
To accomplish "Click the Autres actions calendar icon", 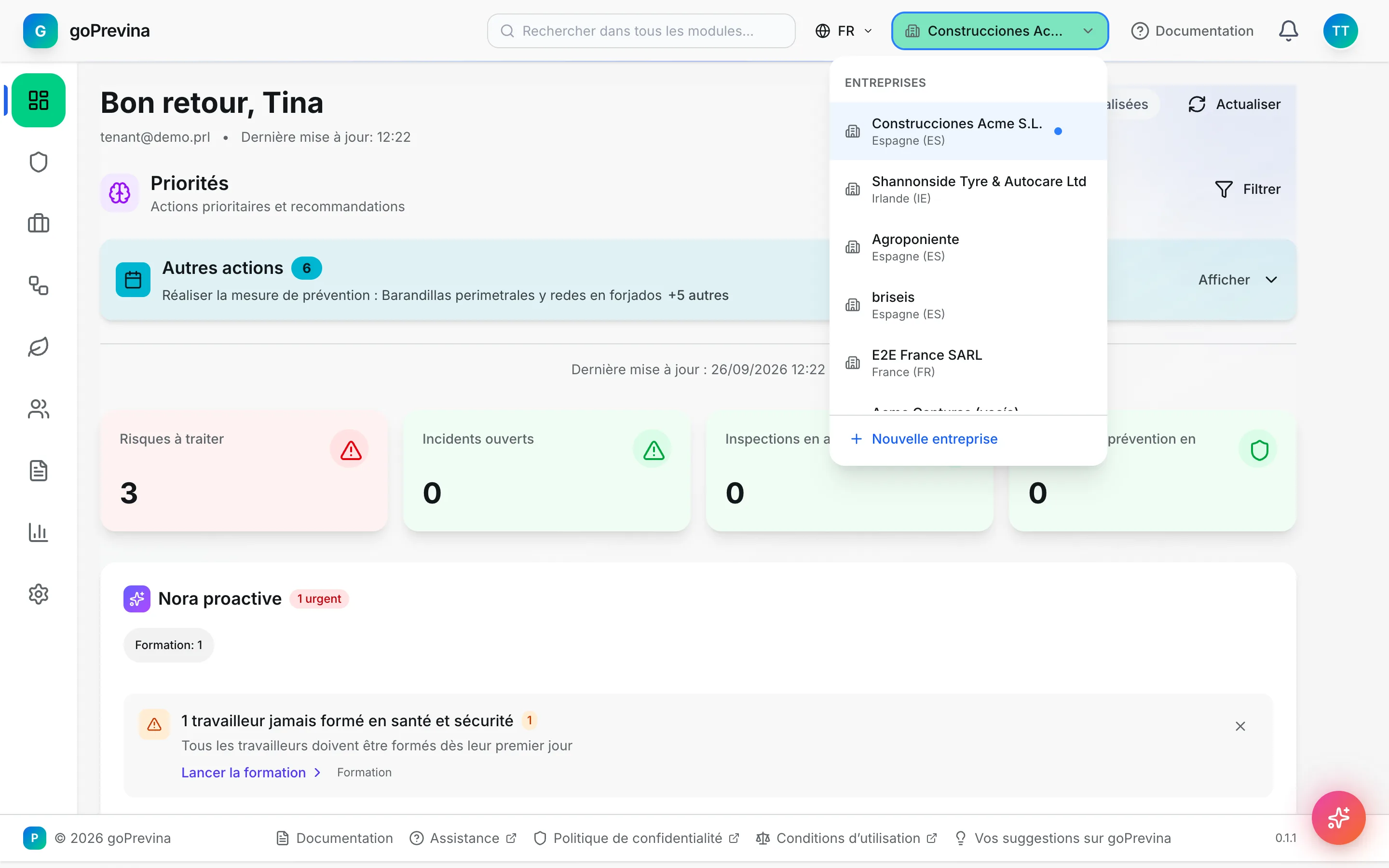I will (133, 280).
